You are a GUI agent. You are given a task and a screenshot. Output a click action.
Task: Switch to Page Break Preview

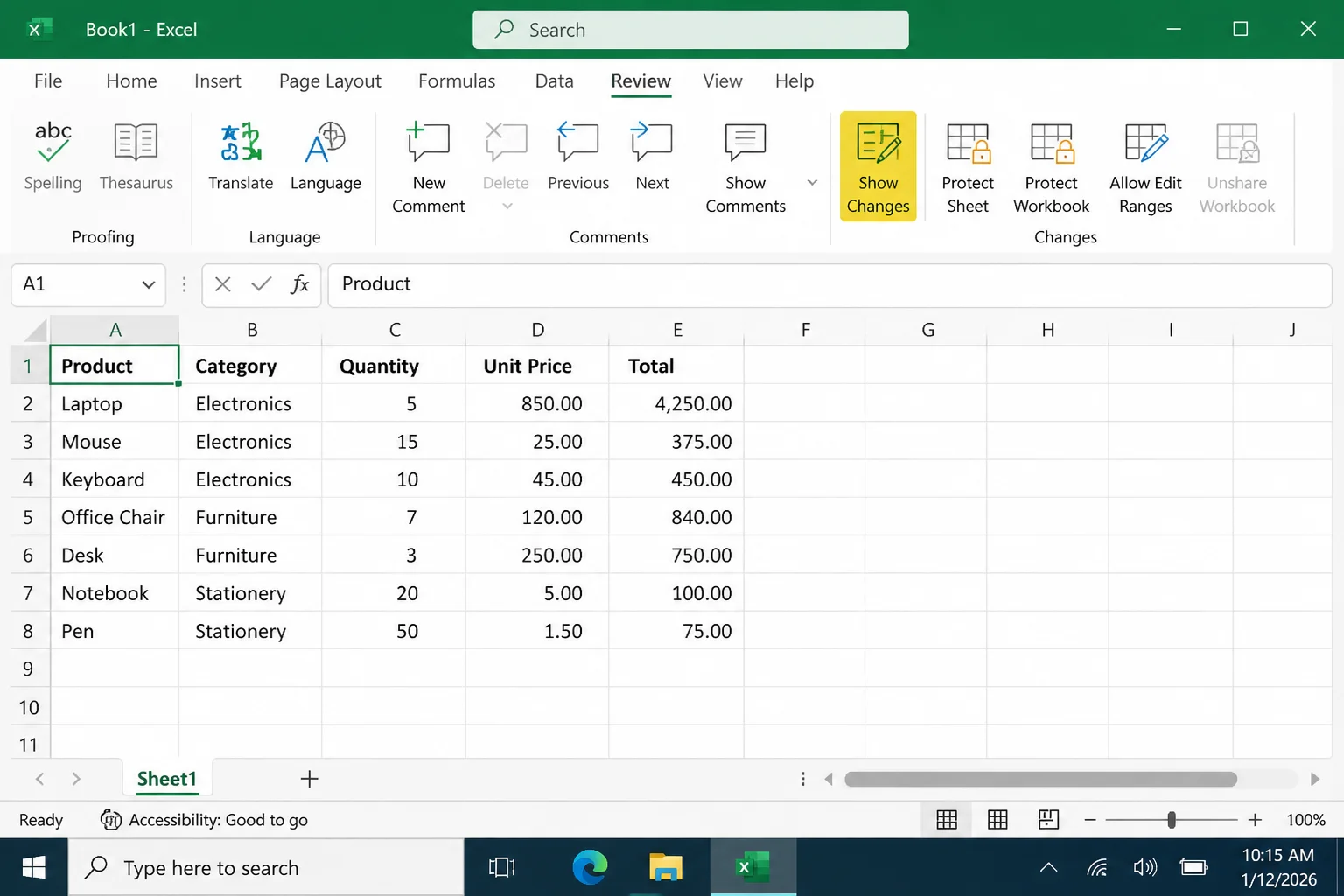click(x=1048, y=820)
